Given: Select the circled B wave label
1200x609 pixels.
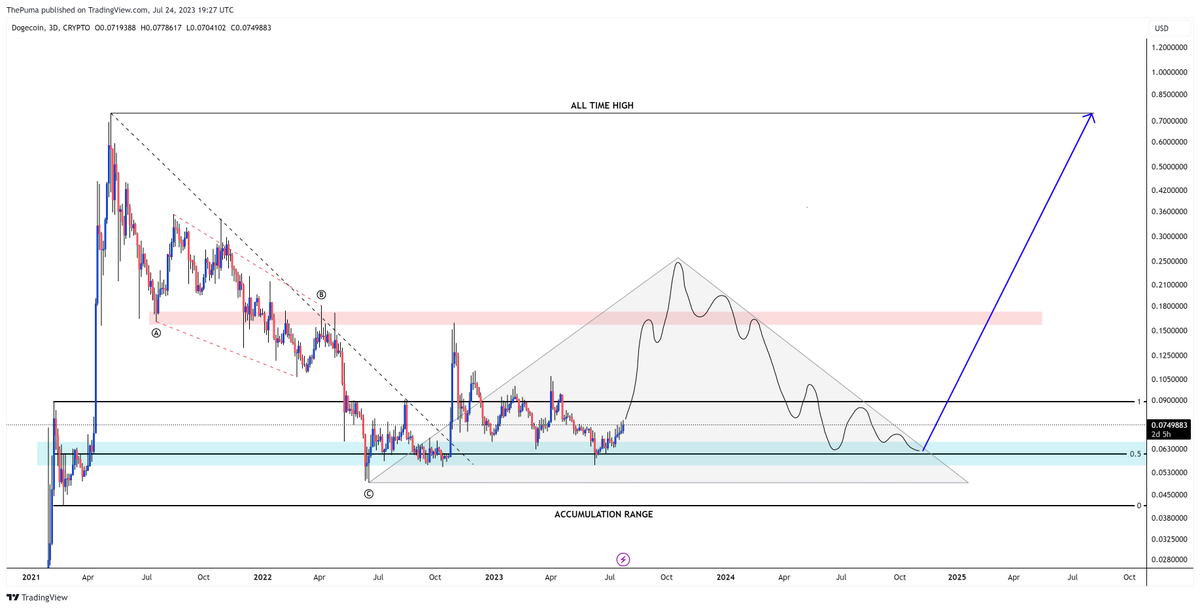Looking at the screenshot, I should tap(321, 295).
